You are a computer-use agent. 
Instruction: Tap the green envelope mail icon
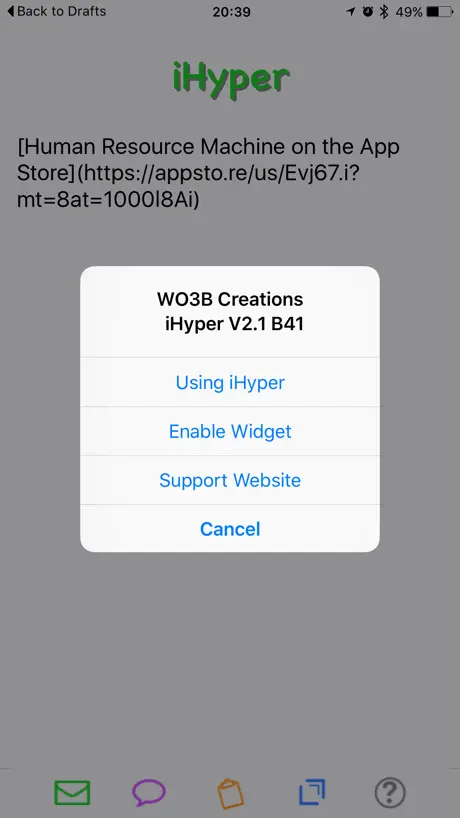coord(72,792)
